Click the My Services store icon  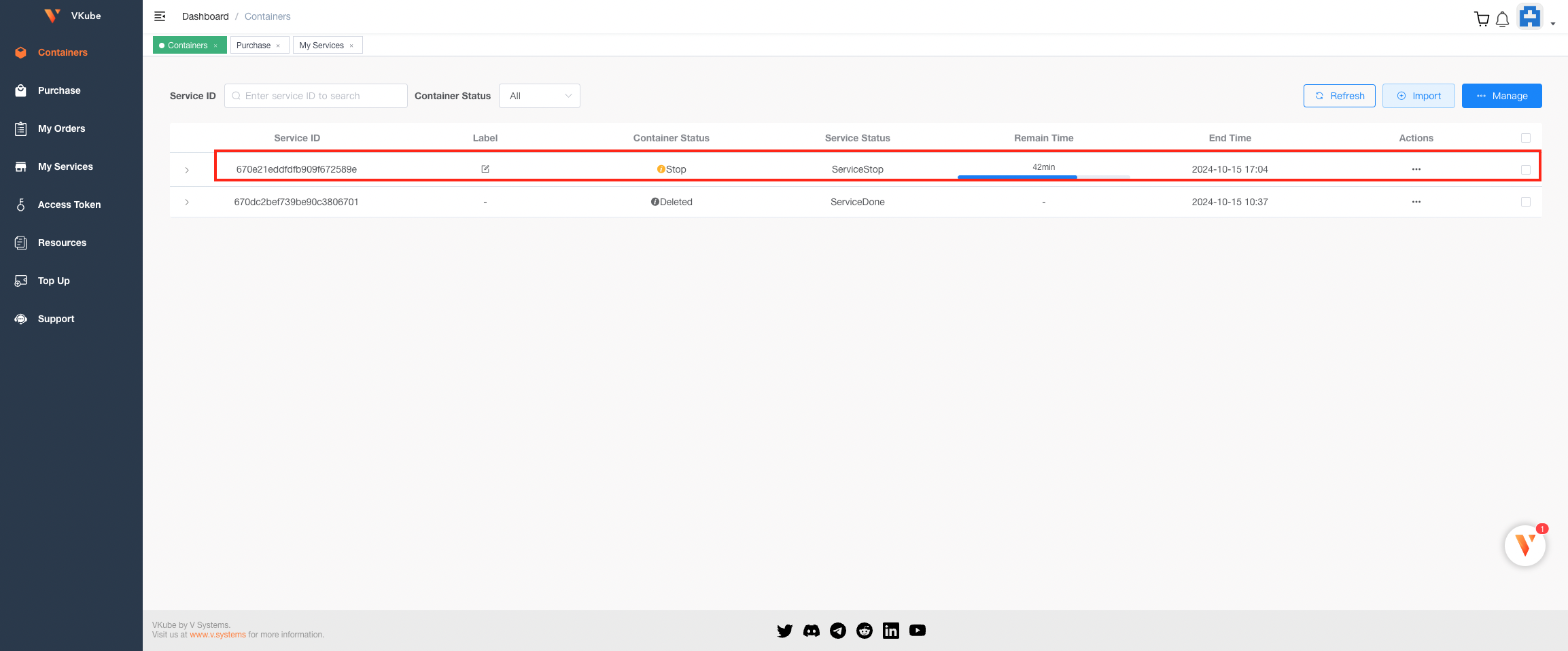pos(21,166)
